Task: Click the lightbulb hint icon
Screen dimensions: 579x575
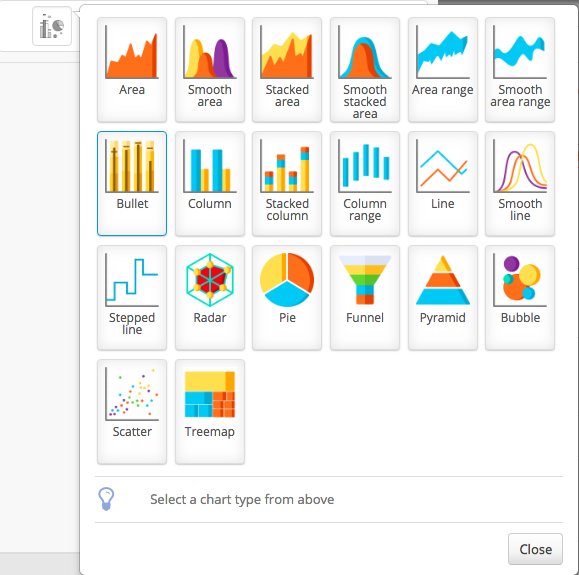Action: pyautogui.click(x=106, y=499)
